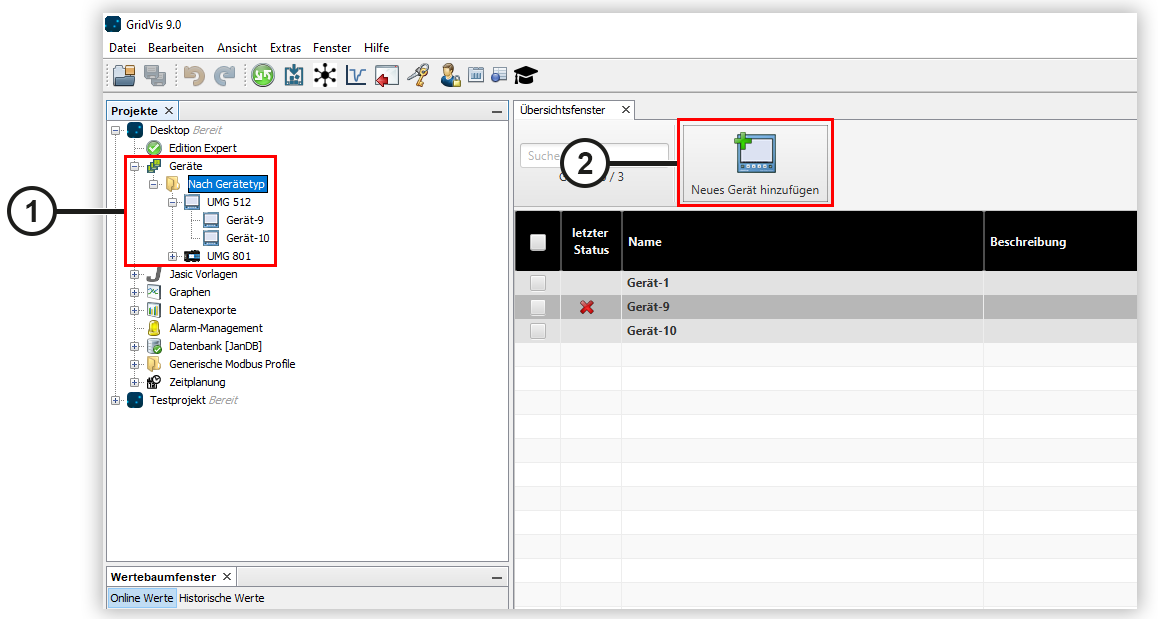Click the Neues Gerät hinzufügen button
Screen dimensions: 1158x619
[755, 164]
